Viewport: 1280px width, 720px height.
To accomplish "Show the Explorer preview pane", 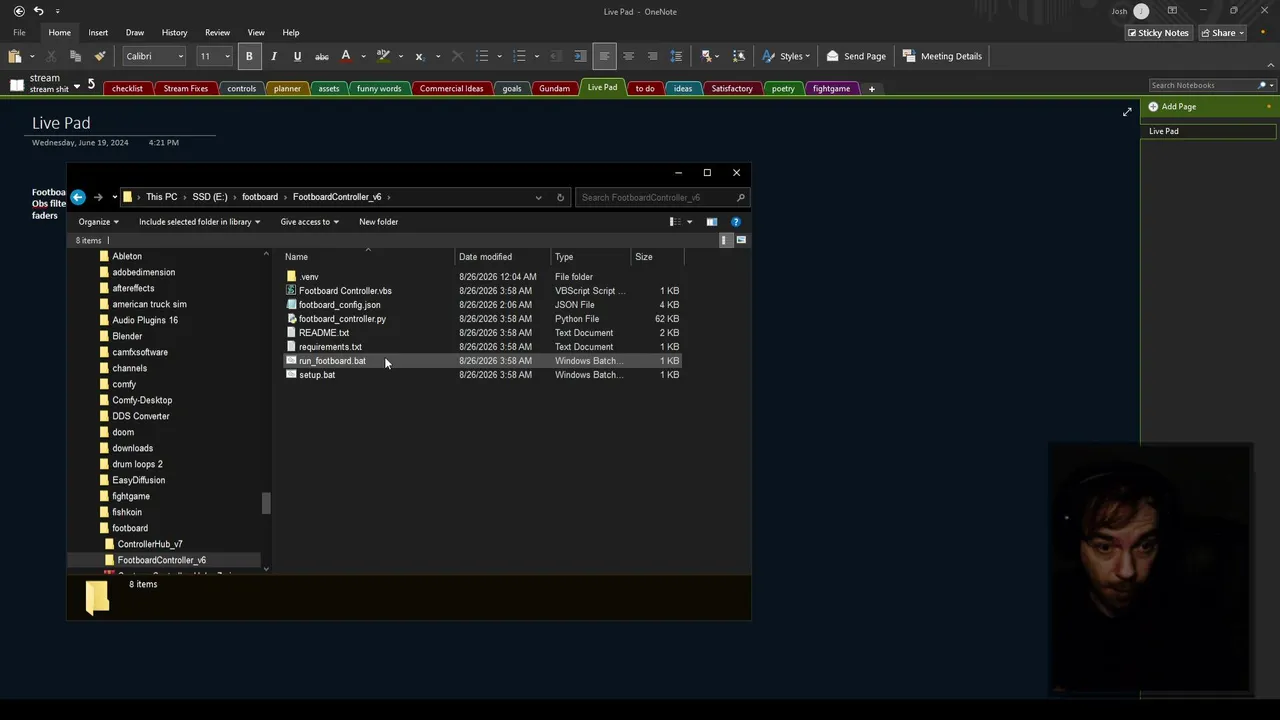I will [x=711, y=222].
